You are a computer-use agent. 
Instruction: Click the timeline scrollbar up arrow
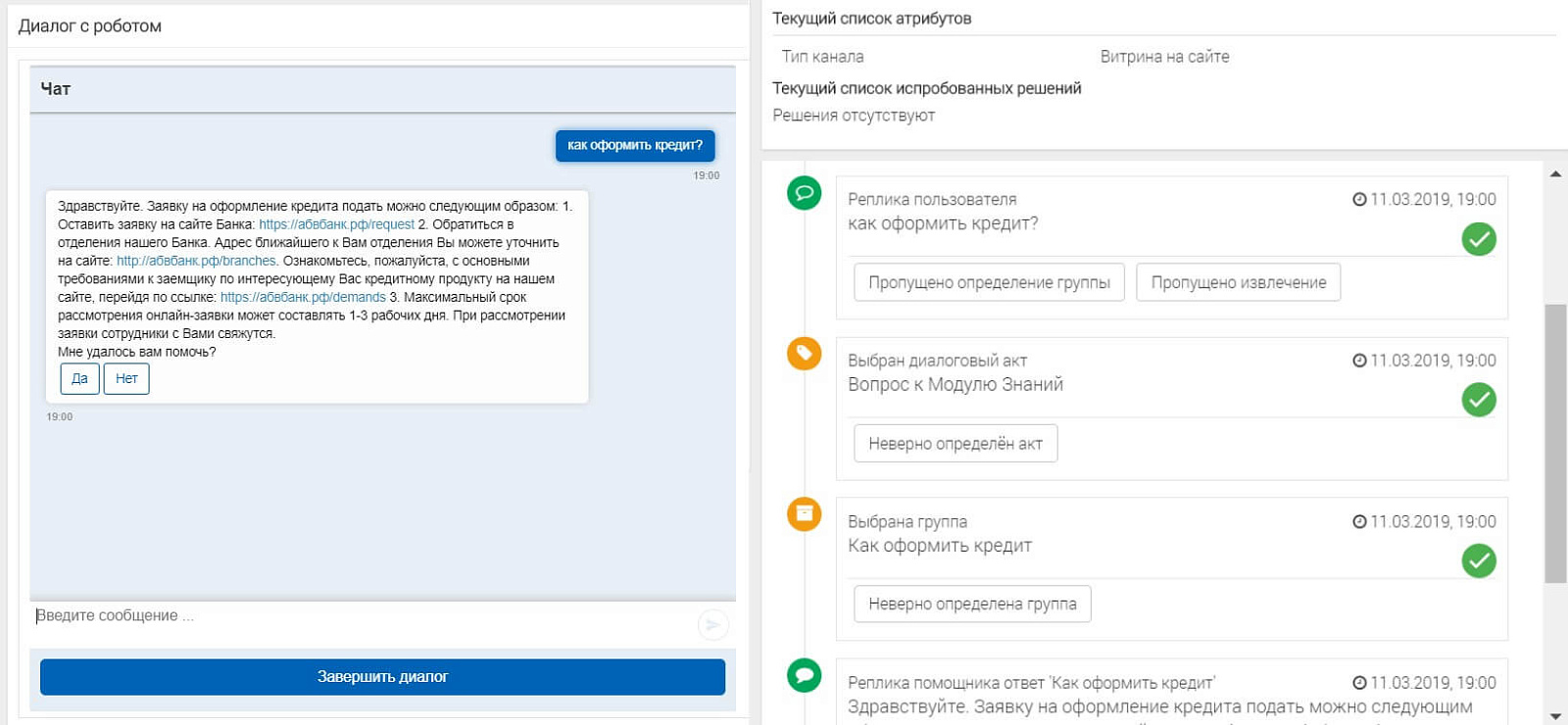(1555, 173)
